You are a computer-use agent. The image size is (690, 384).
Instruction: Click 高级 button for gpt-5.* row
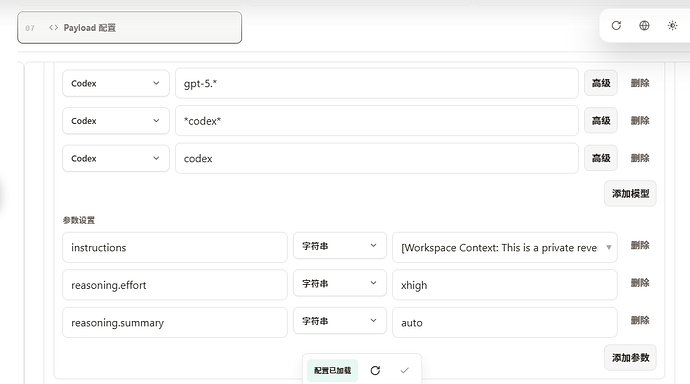(601, 83)
